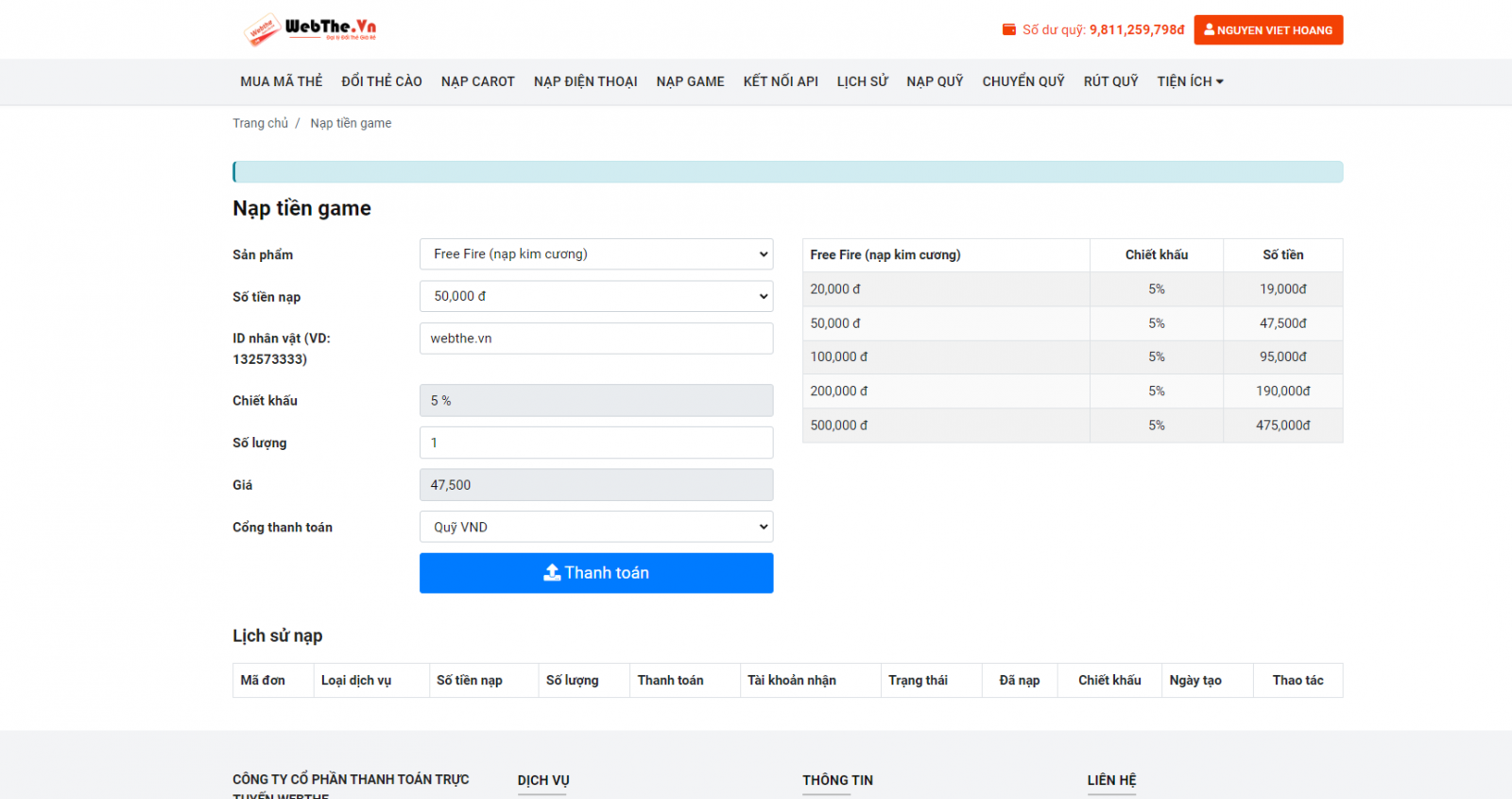The image size is (1512, 799).
Task: Click the THÔNG TIN footer heading
Action: 838,780
